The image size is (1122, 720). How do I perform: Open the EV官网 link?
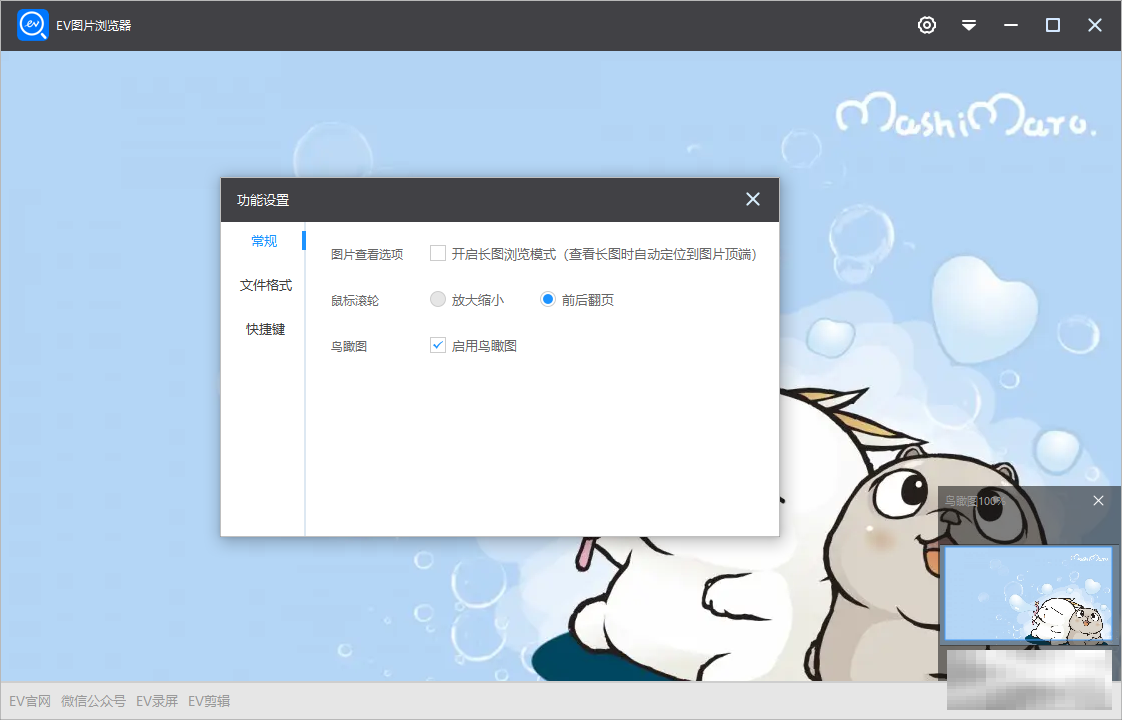(30, 701)
